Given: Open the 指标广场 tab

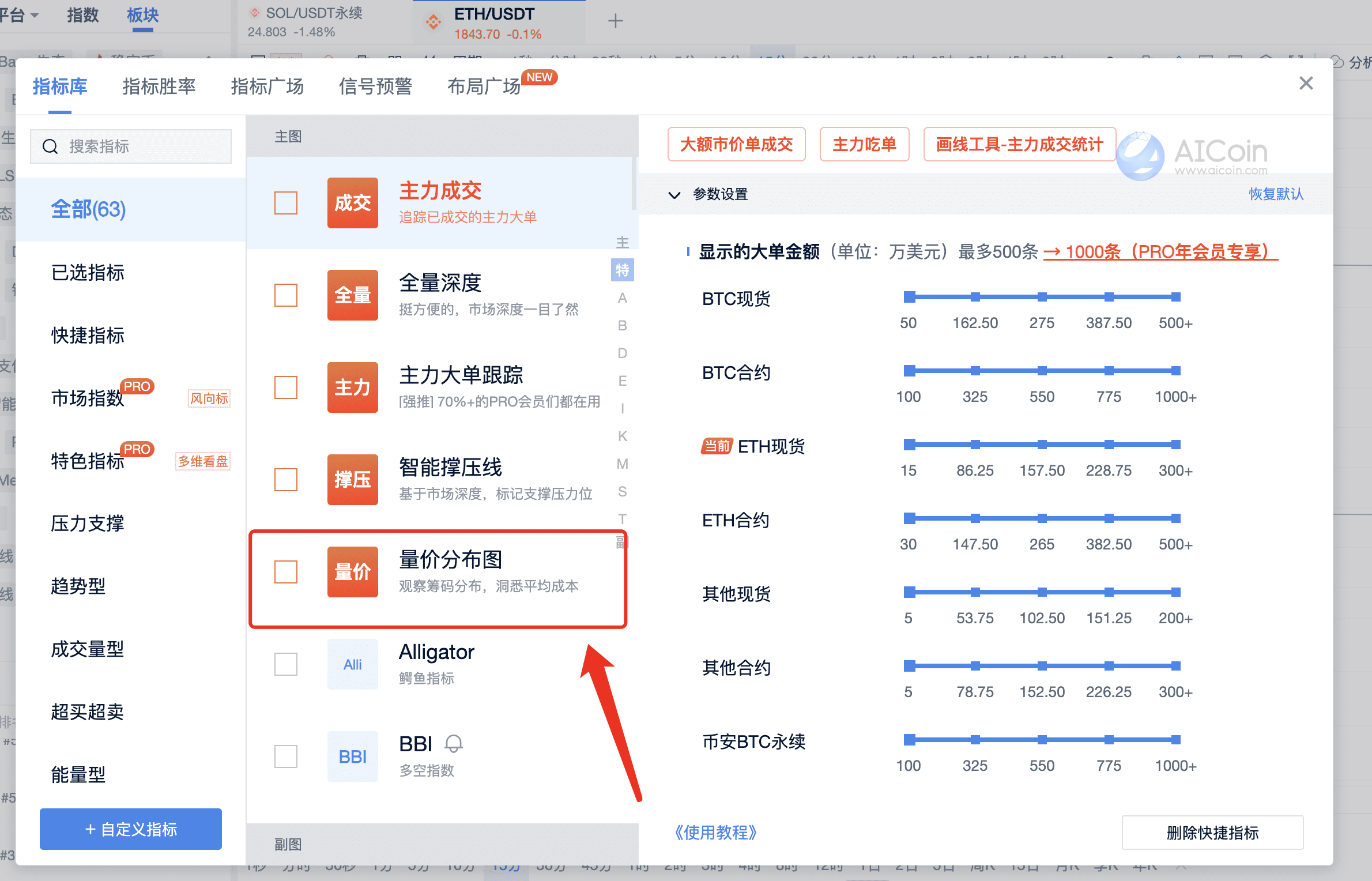Looking at the screenshot, I should tap(267, 86).
